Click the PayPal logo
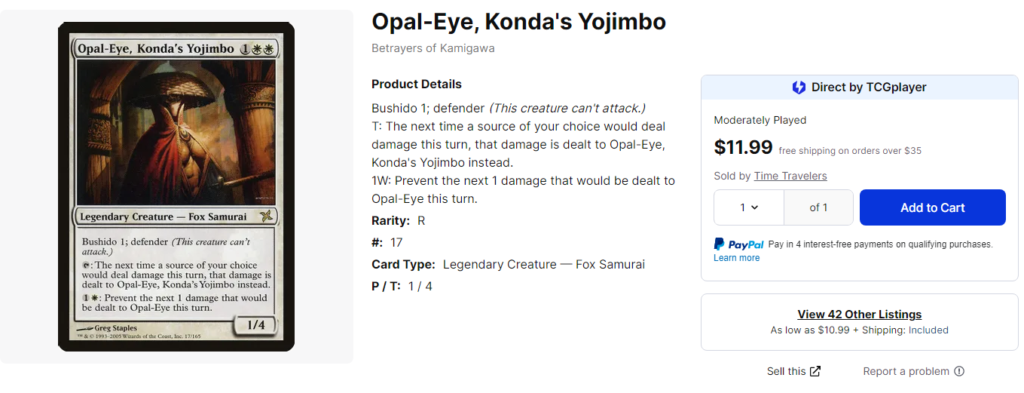 coord(739,244)
